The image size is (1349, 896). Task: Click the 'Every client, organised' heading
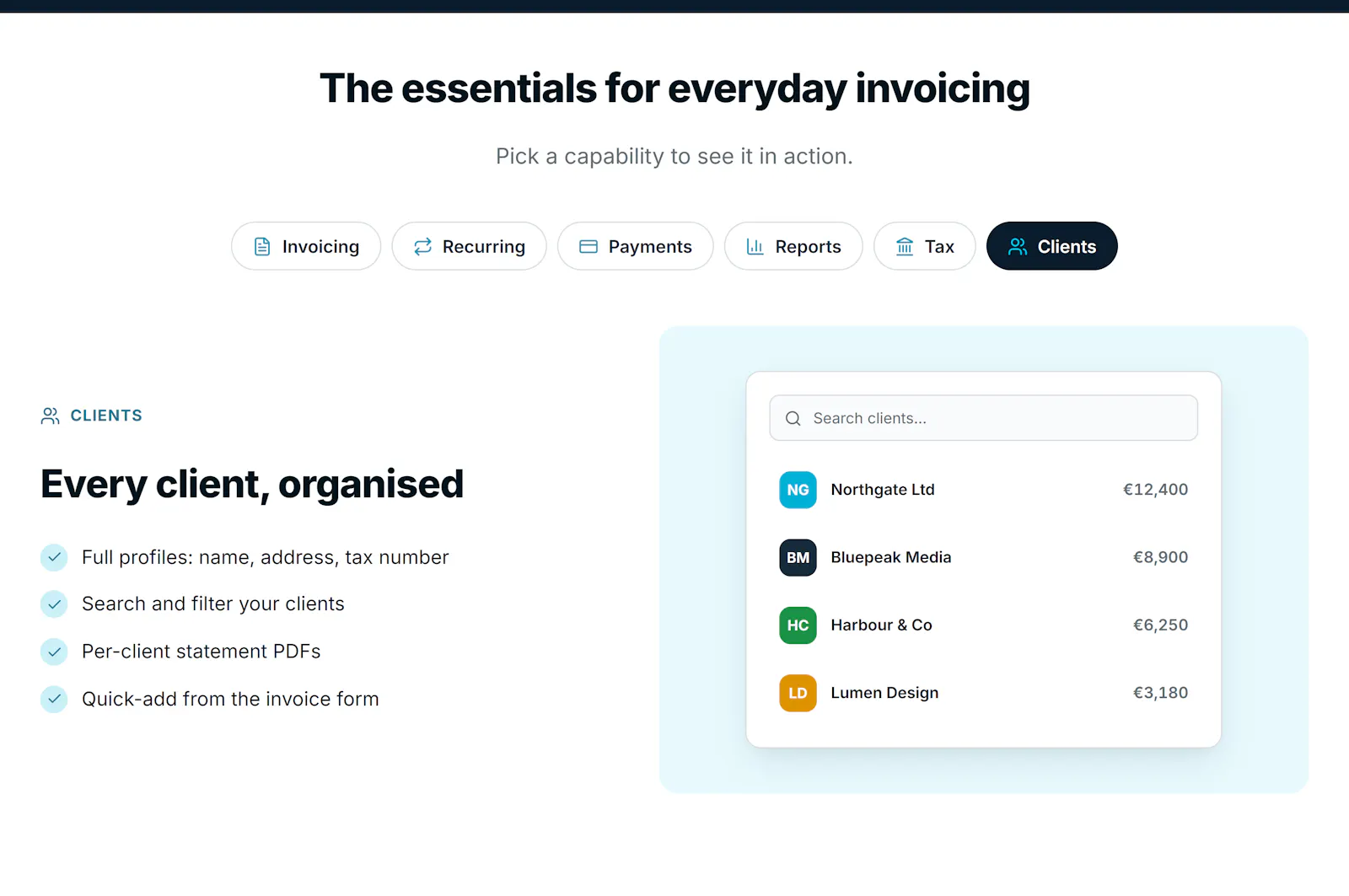[252, 485]
